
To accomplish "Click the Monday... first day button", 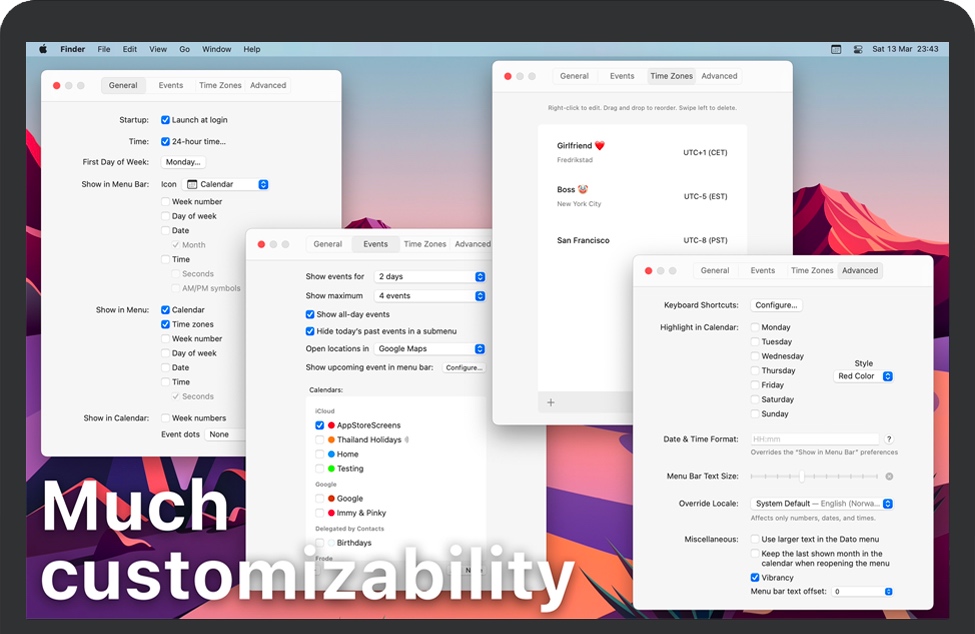I will click(183, 162).
